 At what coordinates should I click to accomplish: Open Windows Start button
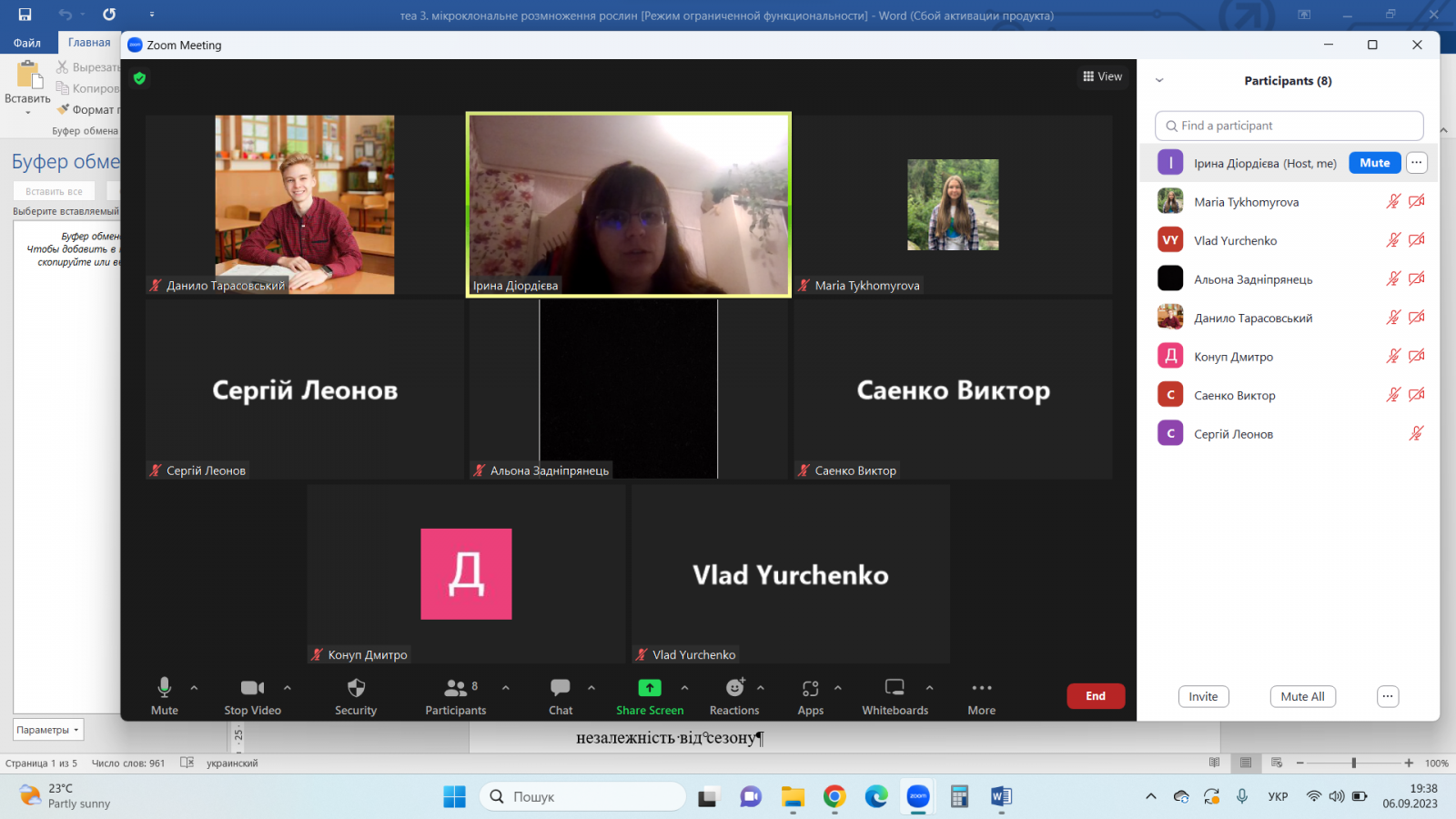[454, 797]
